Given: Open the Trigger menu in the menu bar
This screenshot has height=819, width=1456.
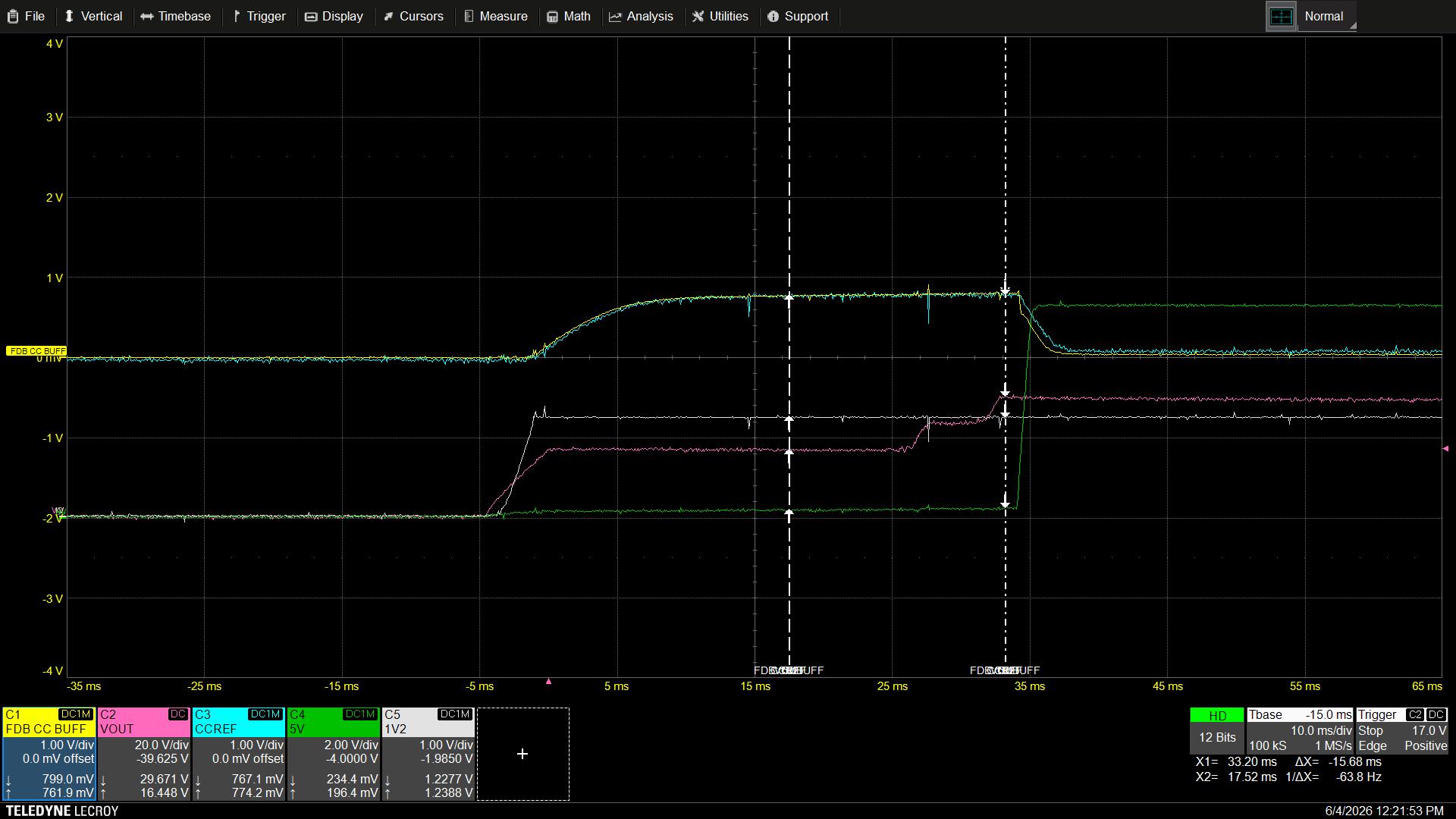Looking at the screenshot, I should (259, 16).
